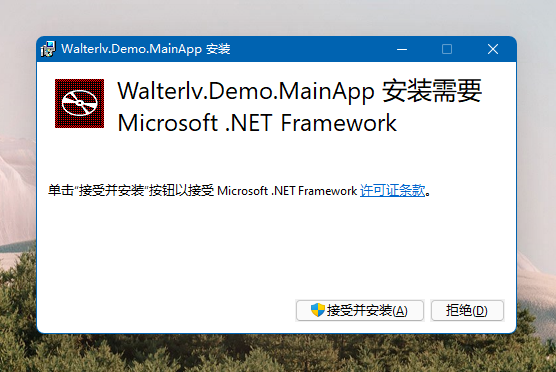Click the disabled maximize button in the title bar
556x372 pixels.
tap(447, 49)
